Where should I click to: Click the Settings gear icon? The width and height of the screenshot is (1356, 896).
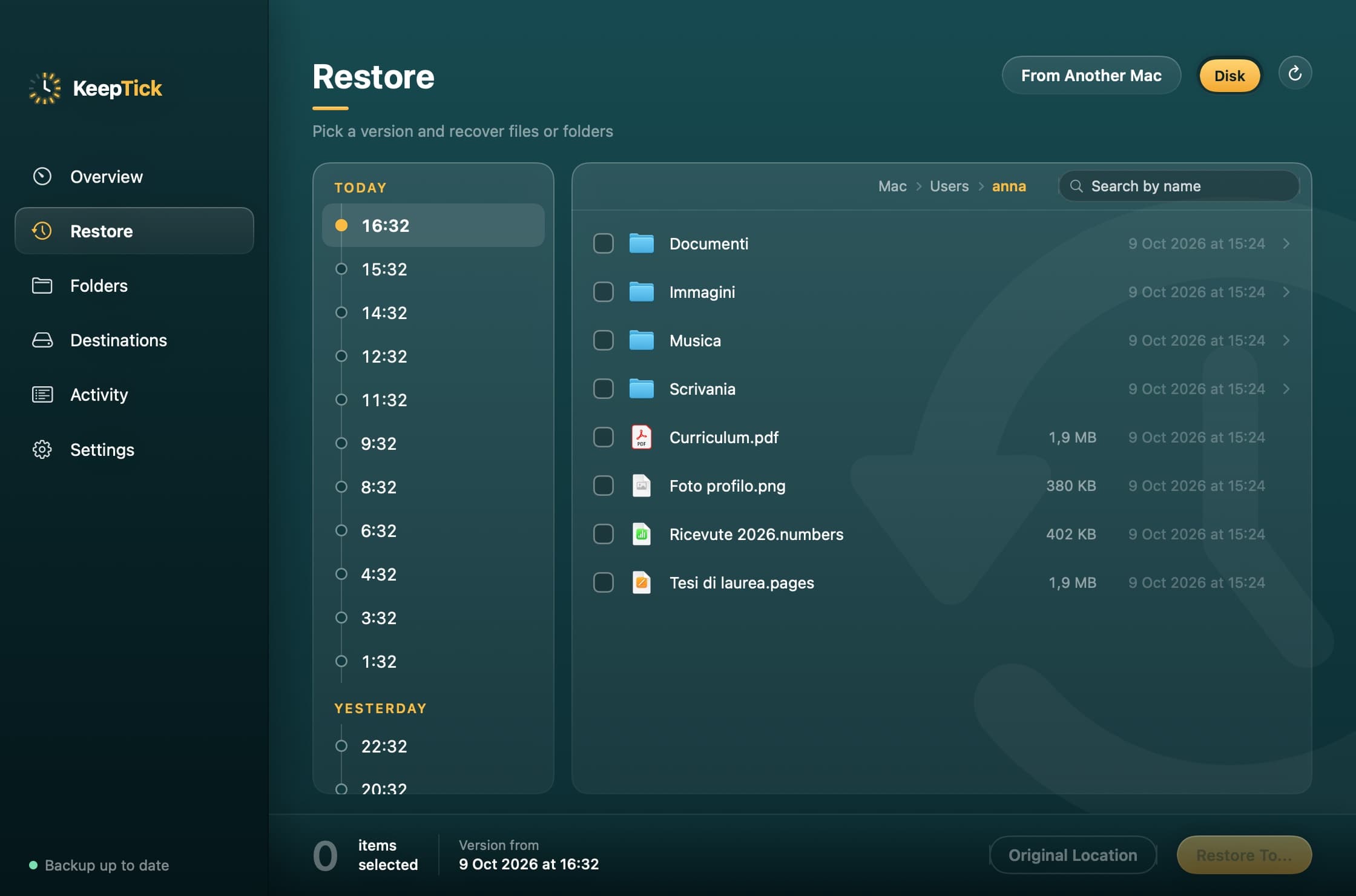pos(42,449)
